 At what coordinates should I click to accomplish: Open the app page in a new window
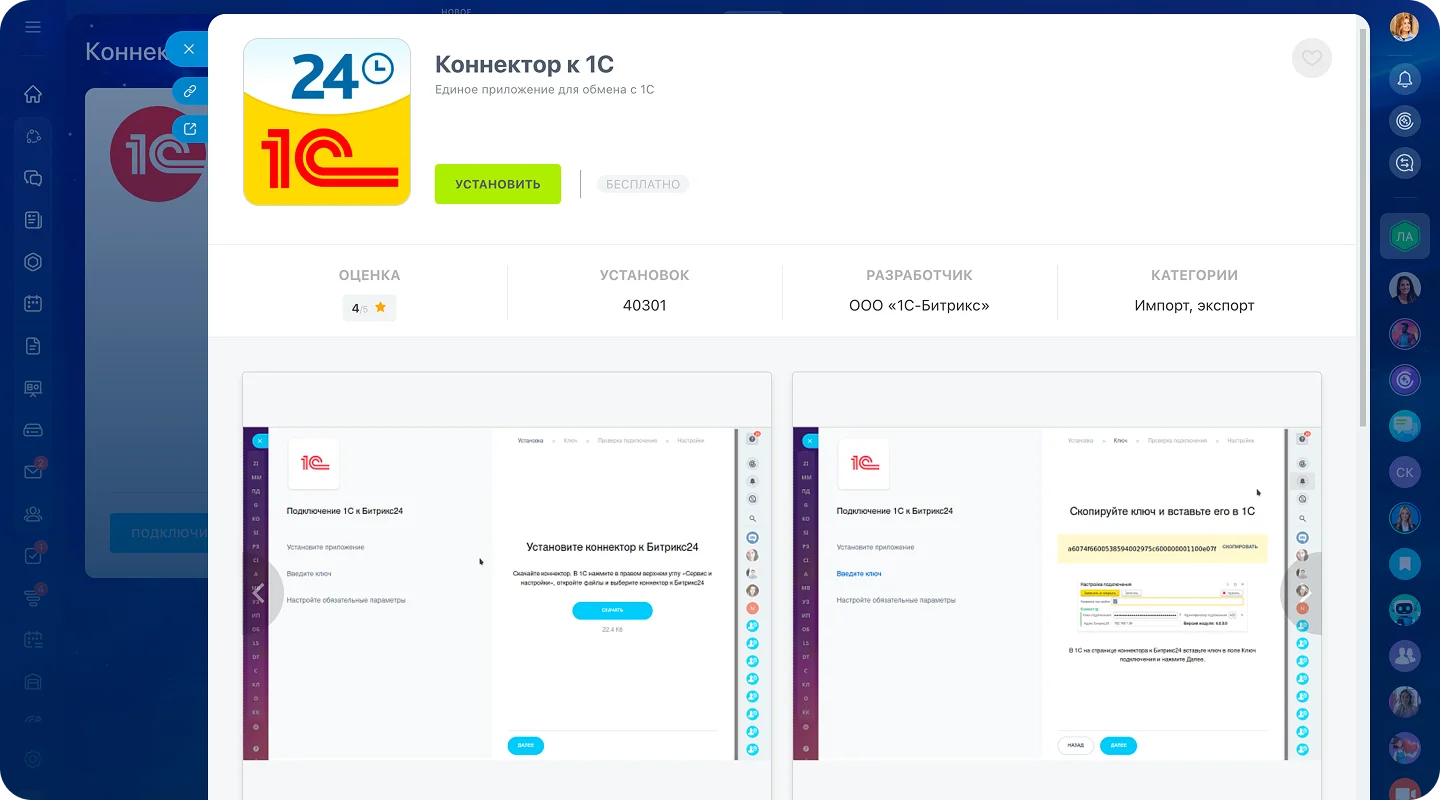pos(190,129)
